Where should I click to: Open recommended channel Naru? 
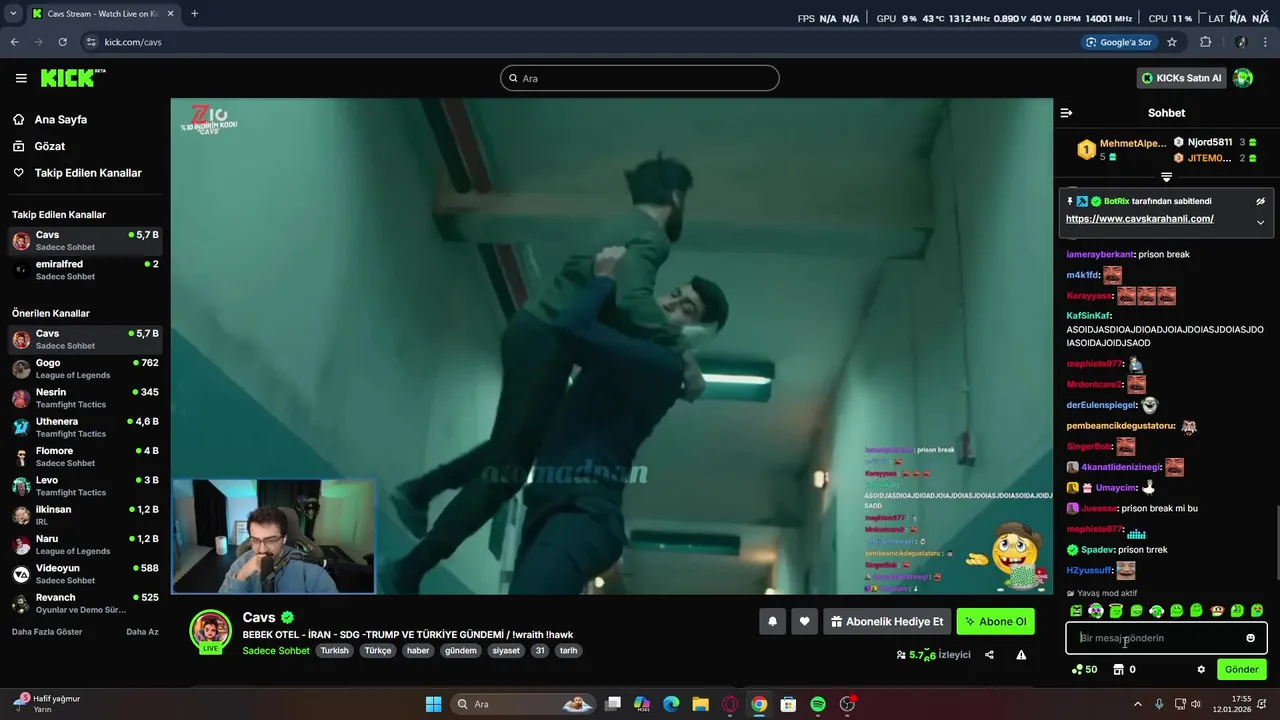point(85,545)
